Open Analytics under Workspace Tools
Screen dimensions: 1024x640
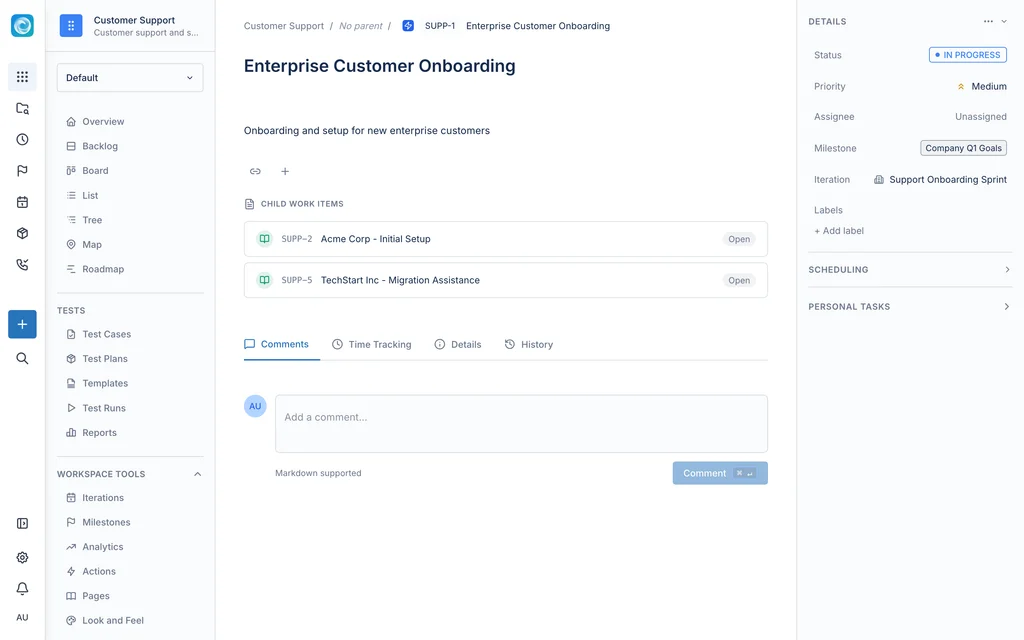tap(103, 547)
